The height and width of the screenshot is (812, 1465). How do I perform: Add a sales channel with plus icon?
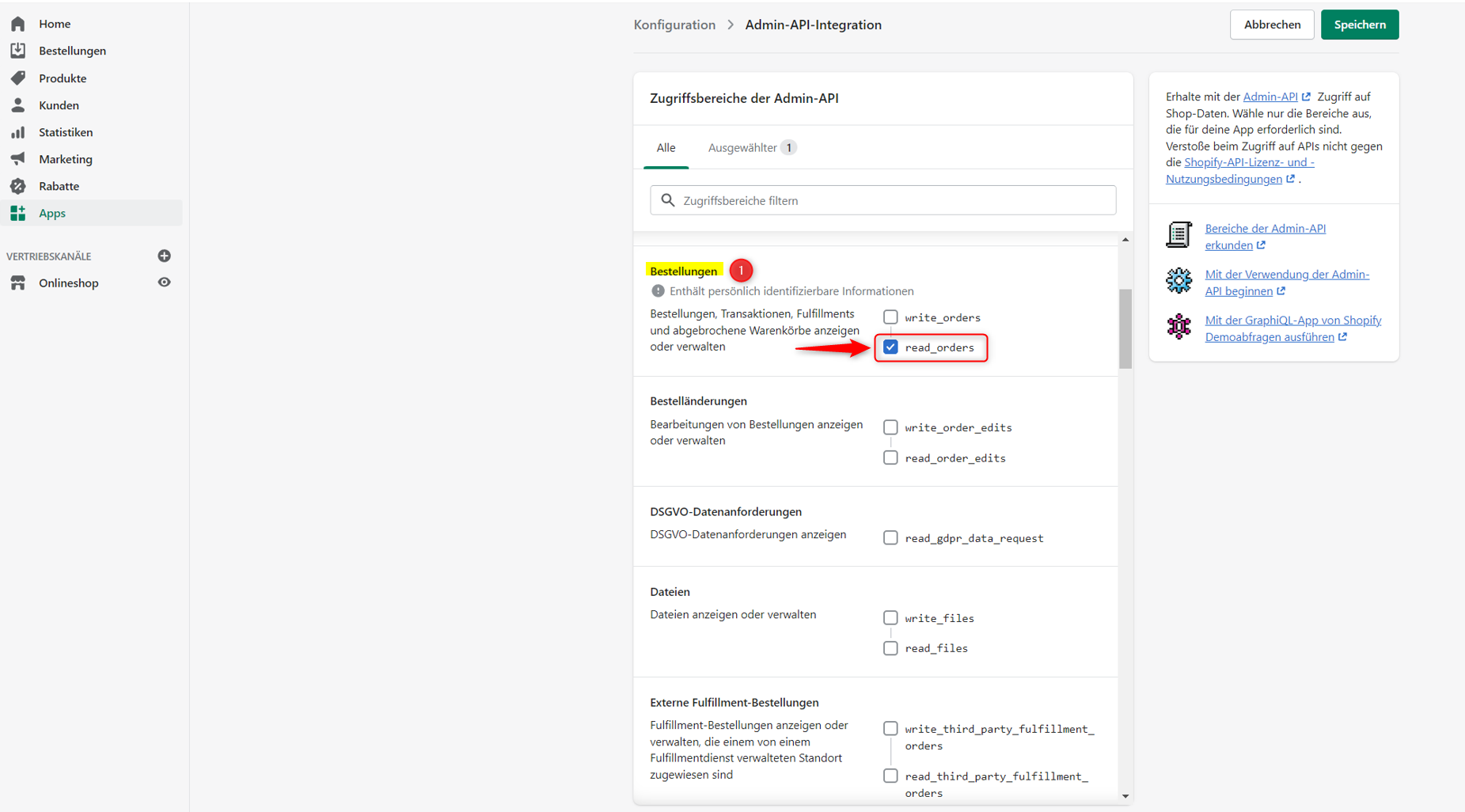pyautogui.click(x=165, y=256)
